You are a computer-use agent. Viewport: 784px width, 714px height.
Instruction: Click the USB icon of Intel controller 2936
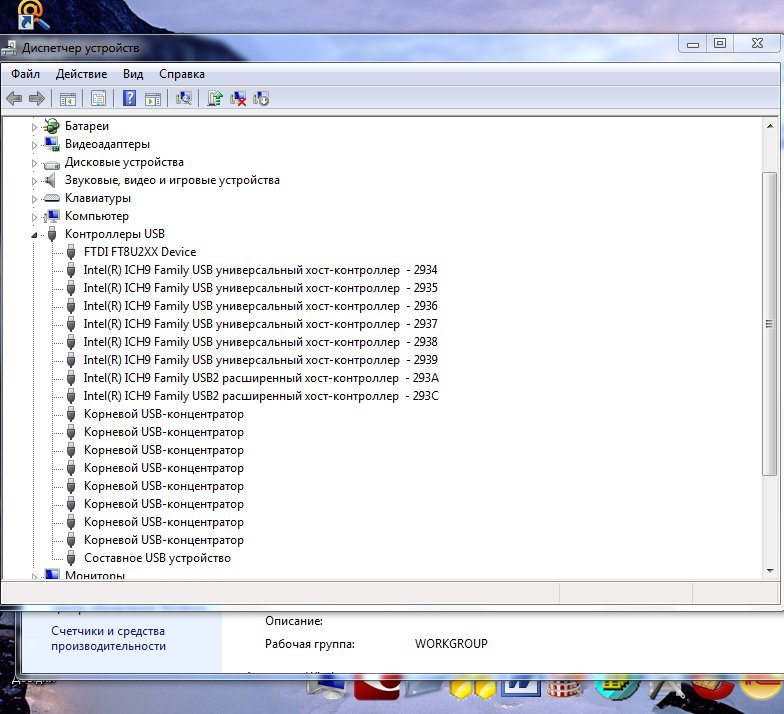71,306
